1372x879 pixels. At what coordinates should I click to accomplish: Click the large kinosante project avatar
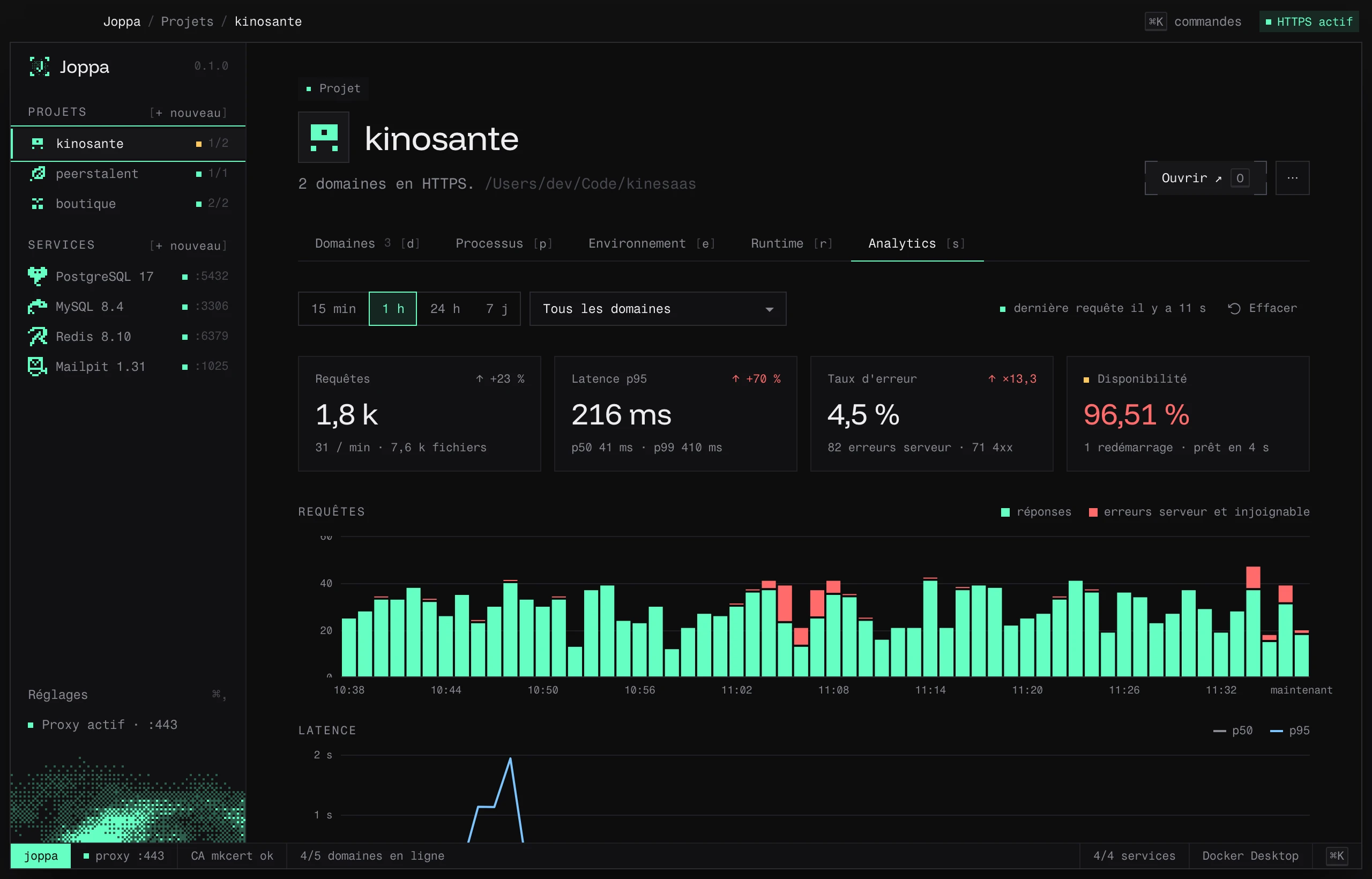coord(324,138)
